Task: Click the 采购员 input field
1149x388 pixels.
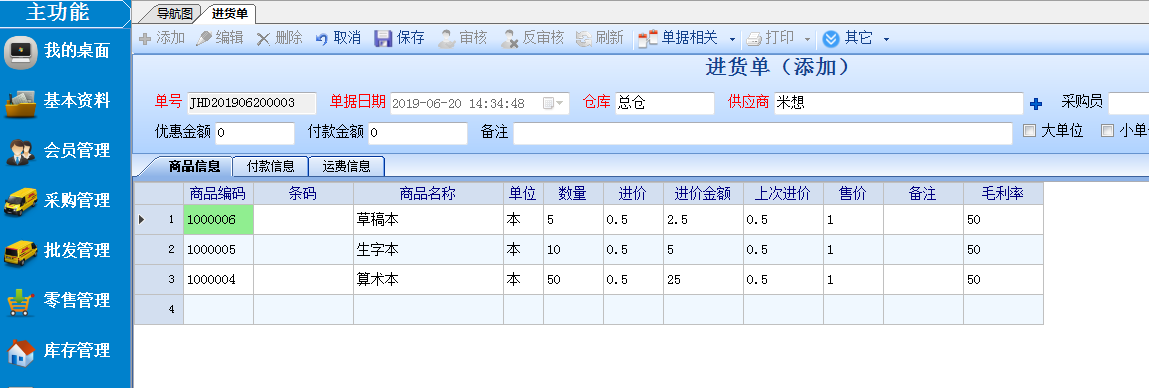Action: tap(1128, 103)
